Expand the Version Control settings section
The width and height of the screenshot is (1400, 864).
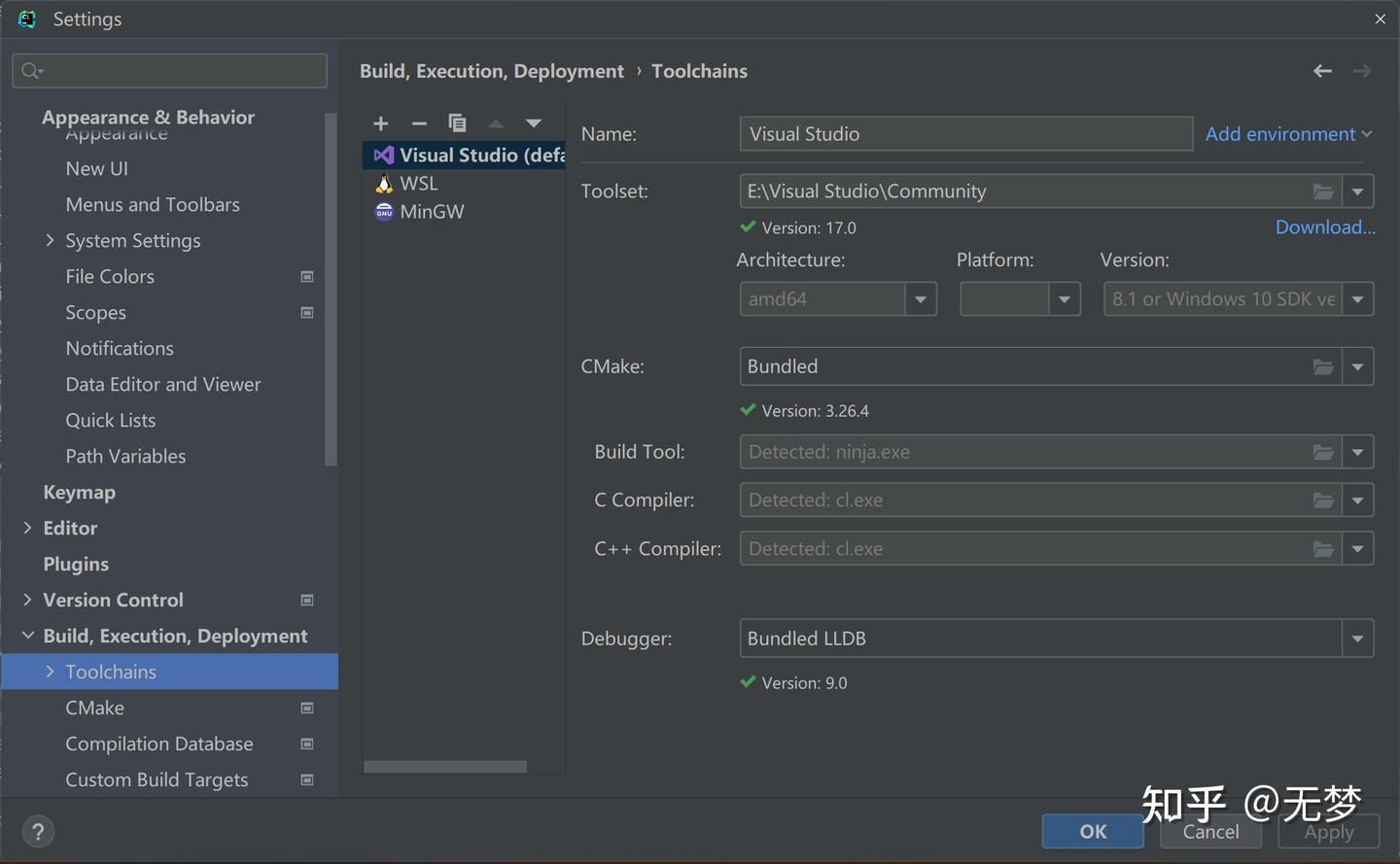click(27, 600)
